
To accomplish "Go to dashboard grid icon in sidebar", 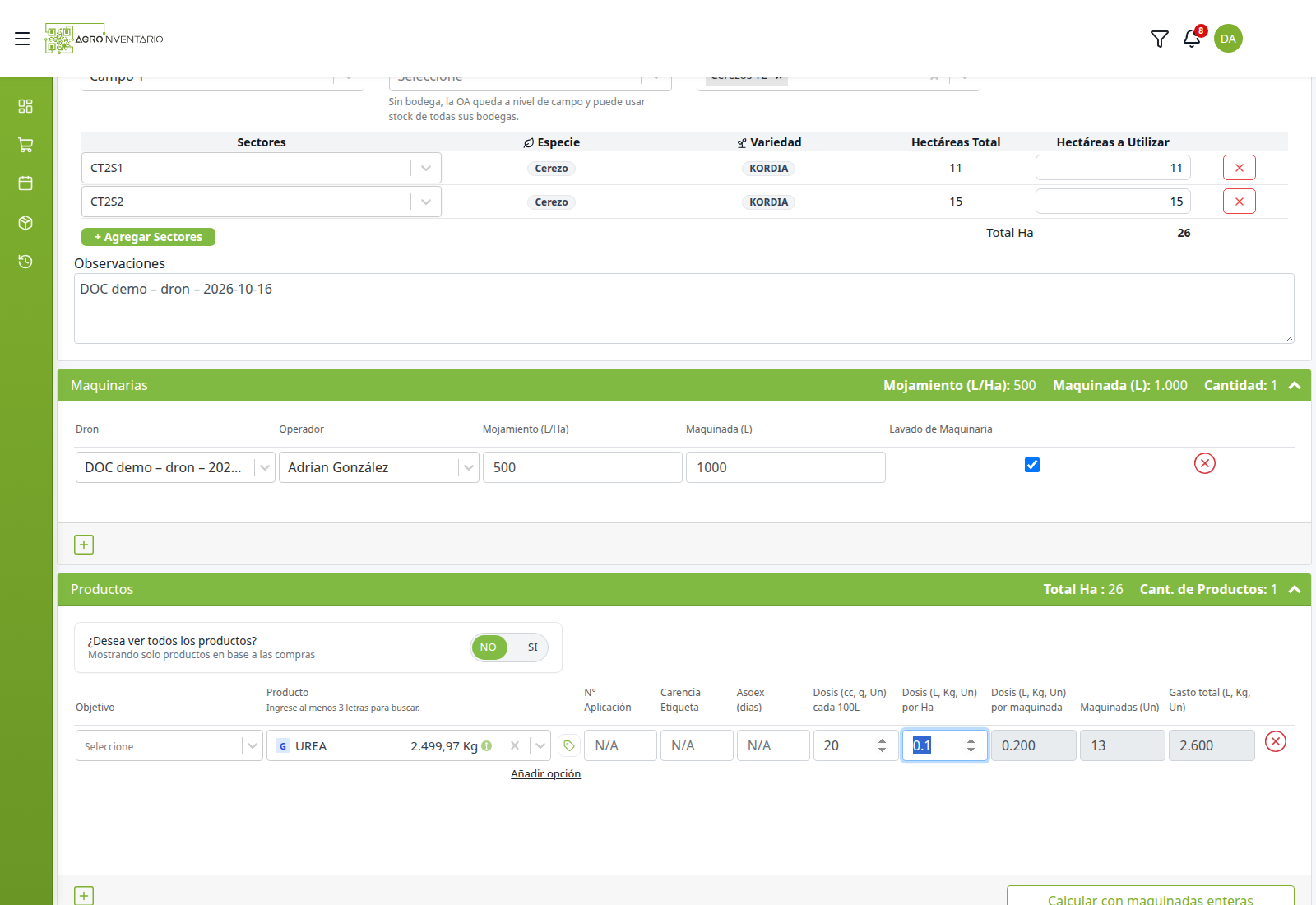I will (25, 106).
